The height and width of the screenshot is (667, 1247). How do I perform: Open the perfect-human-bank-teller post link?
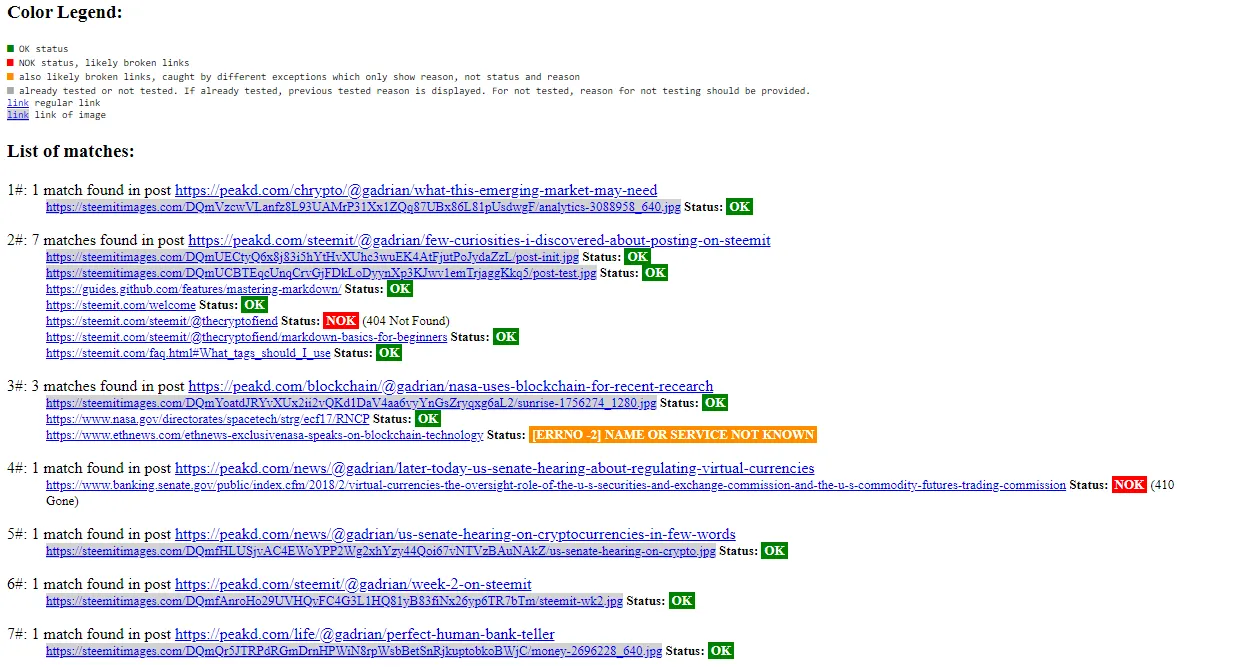coord(365,634)
